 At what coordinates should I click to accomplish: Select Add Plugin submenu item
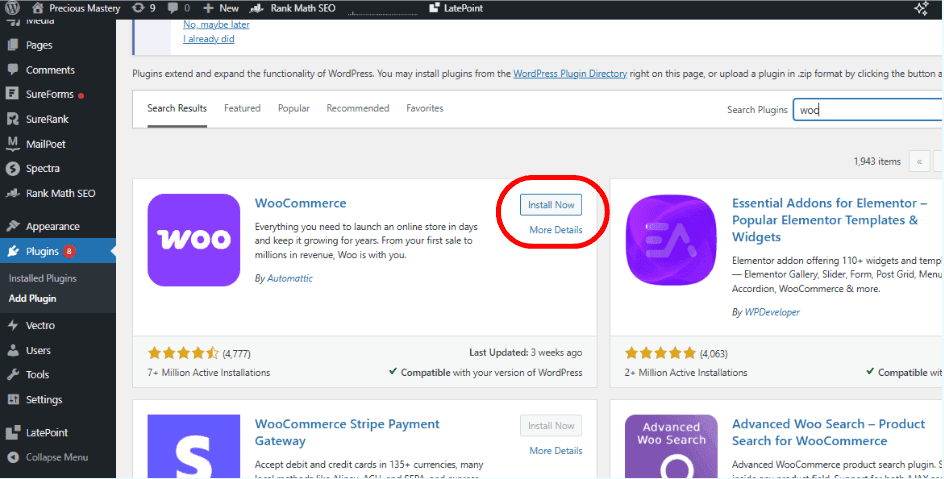33,298
